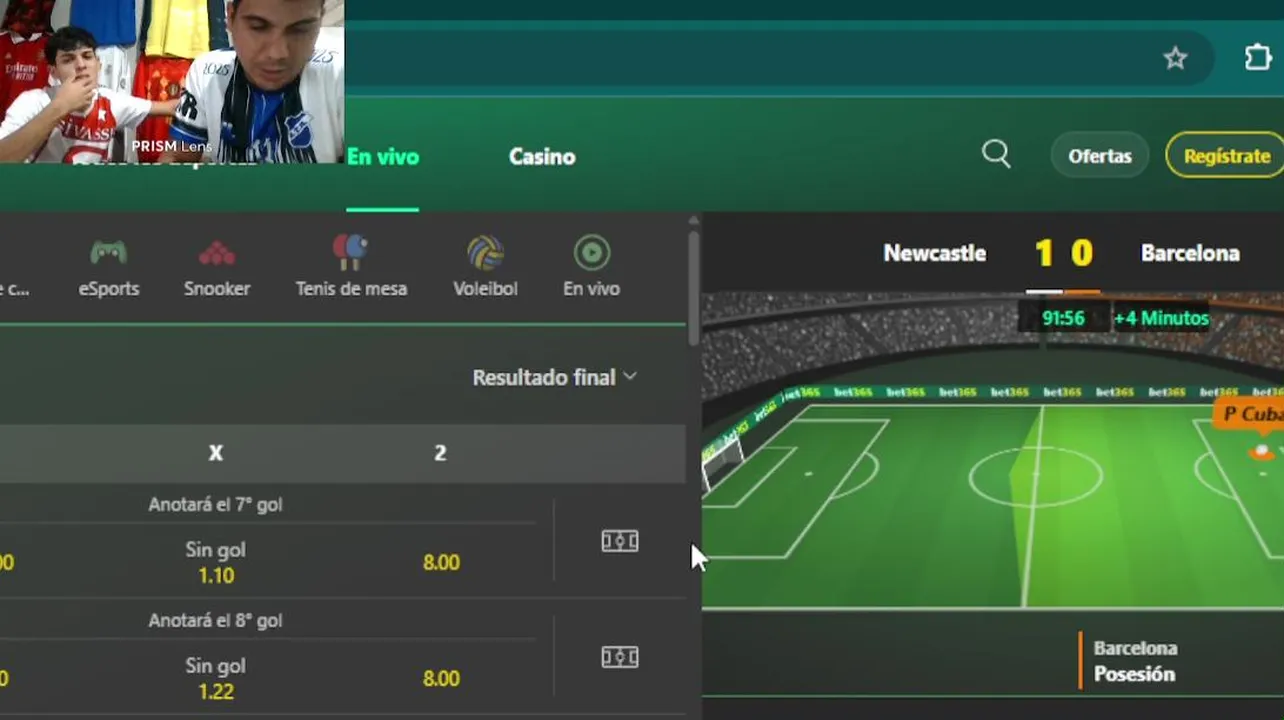Click the 91:56 match timer
This screenshot has width=1284, height=720.
[1063, 318]
